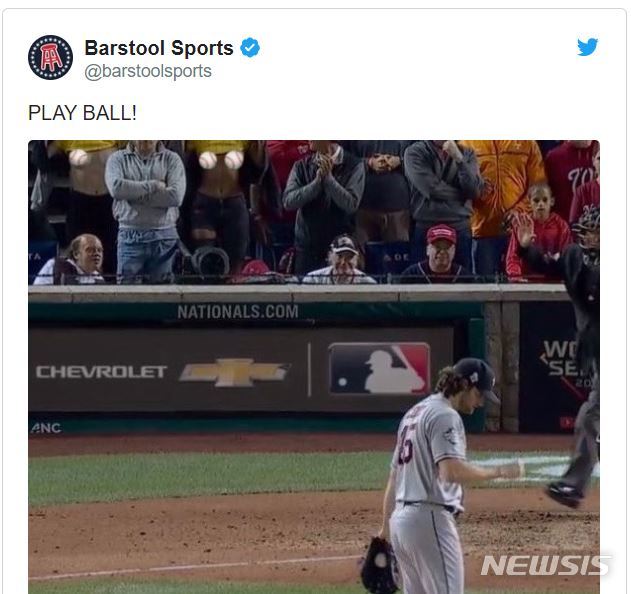Click the pitcher's navy cap
The height and width of the screenshot is (594, 631).
(476, 378)
